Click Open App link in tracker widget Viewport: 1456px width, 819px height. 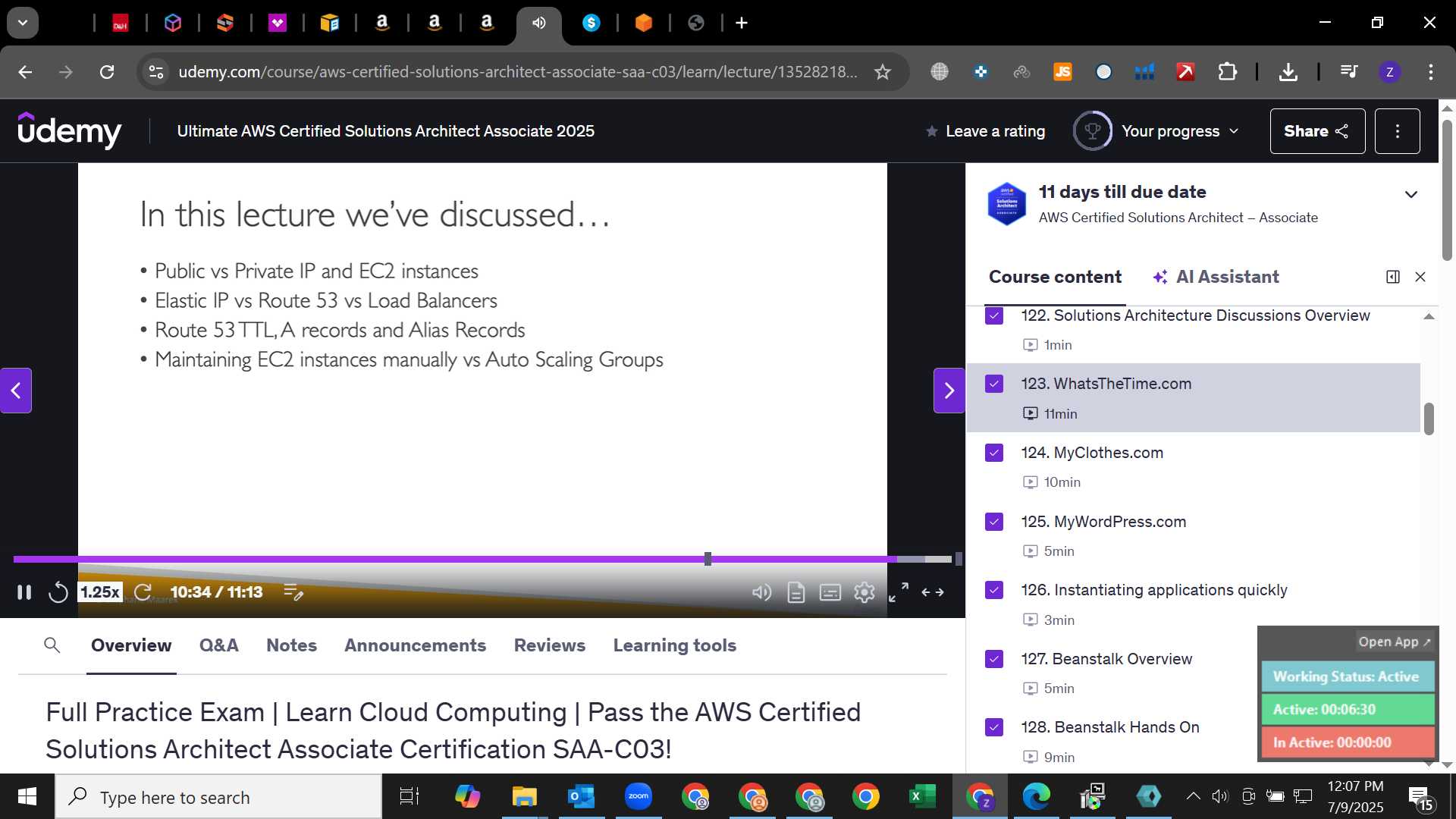click(x=1394, y=642)
